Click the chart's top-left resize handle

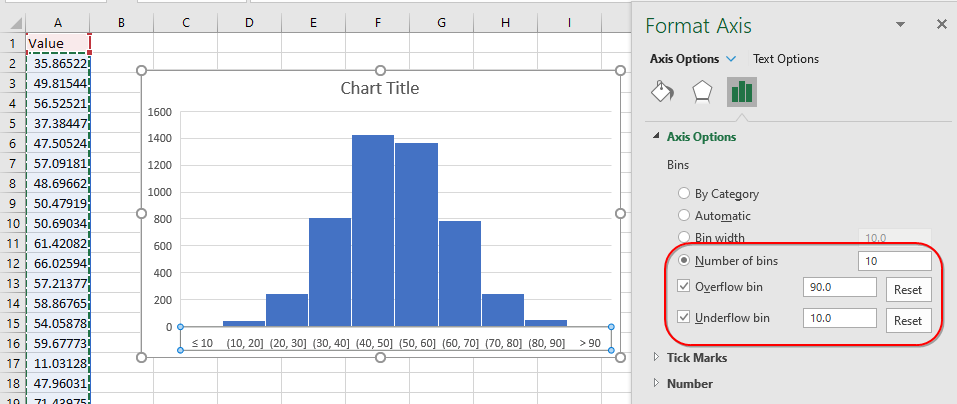(142, 70)
